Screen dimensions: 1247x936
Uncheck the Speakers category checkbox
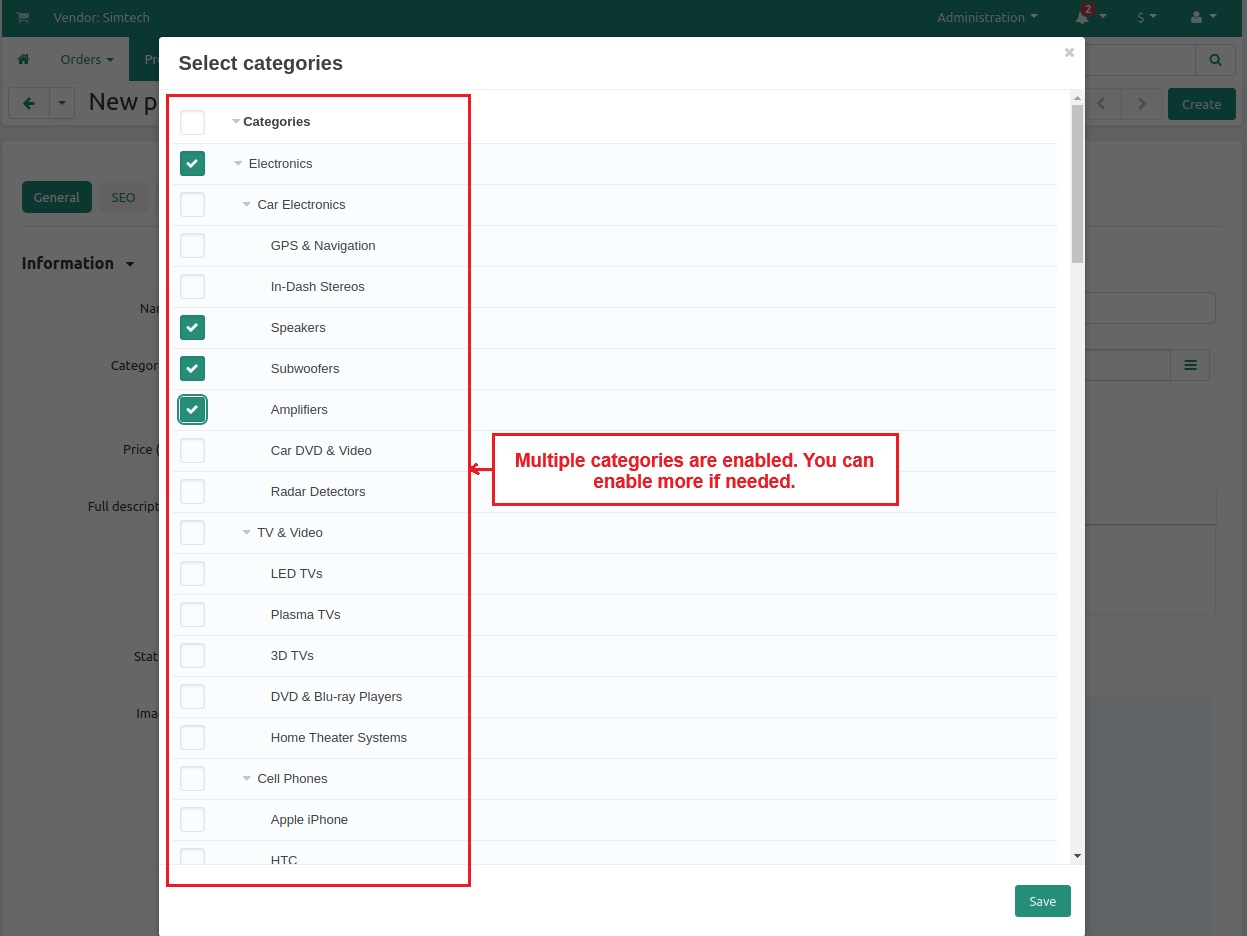click(192, 328)
